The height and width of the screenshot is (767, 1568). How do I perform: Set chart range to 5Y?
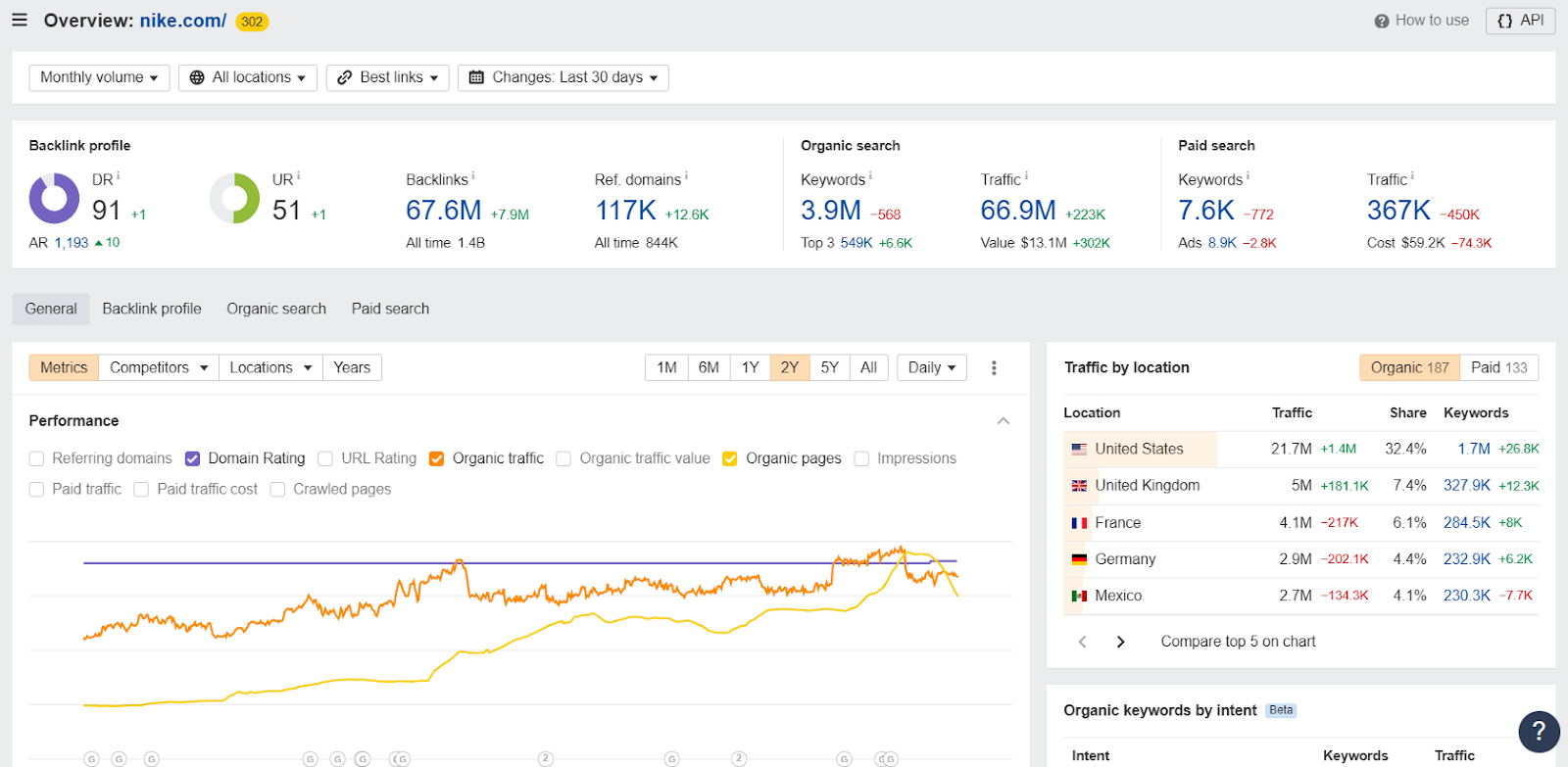[830, 367]
